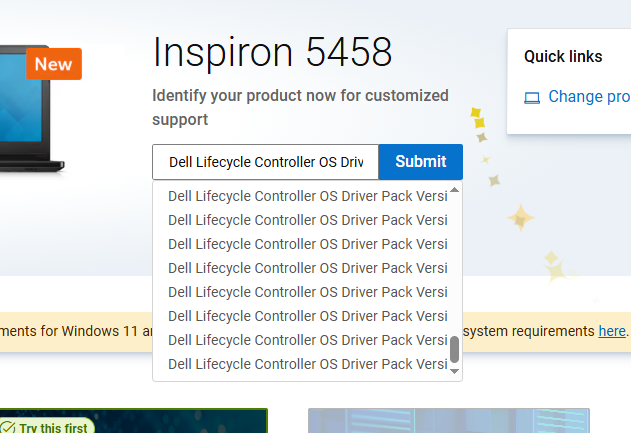Viewport: 631px width, 433px height.
Task: Open the Change product quick link
Action: point(589,97)
